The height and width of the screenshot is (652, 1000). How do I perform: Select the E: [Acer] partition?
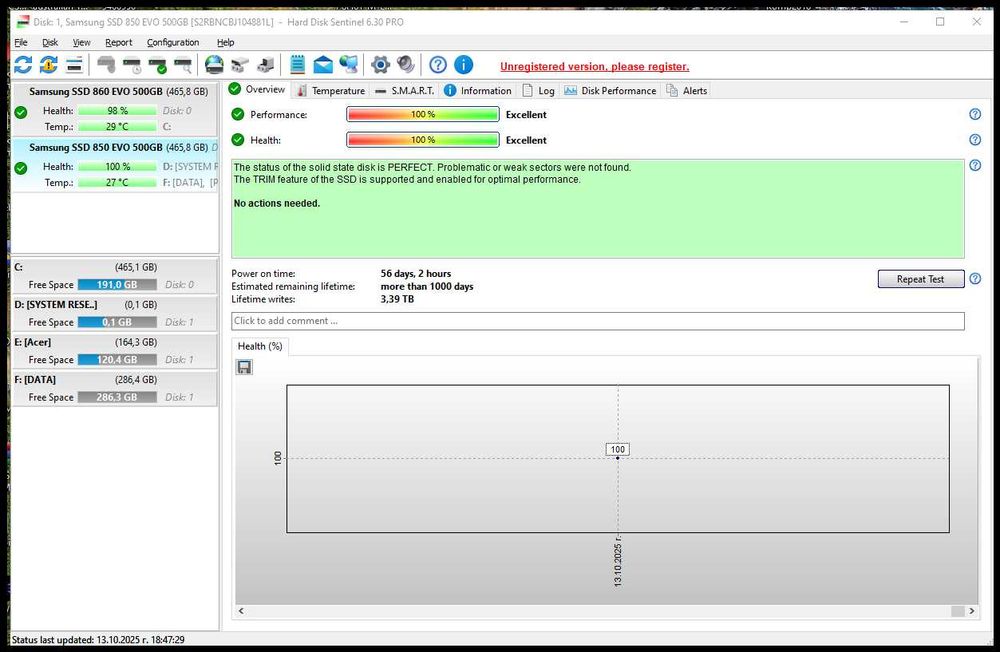pyautogui.click(x=115, y=351)
